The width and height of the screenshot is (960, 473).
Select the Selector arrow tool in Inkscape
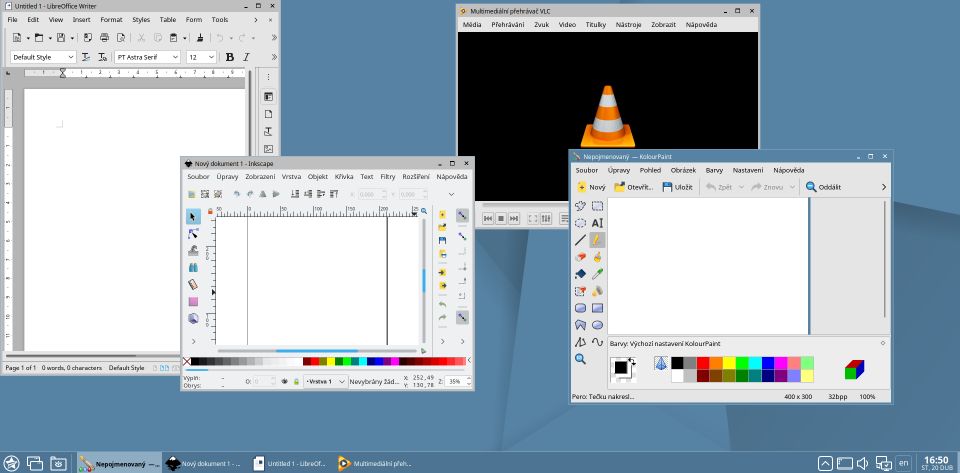193,217
